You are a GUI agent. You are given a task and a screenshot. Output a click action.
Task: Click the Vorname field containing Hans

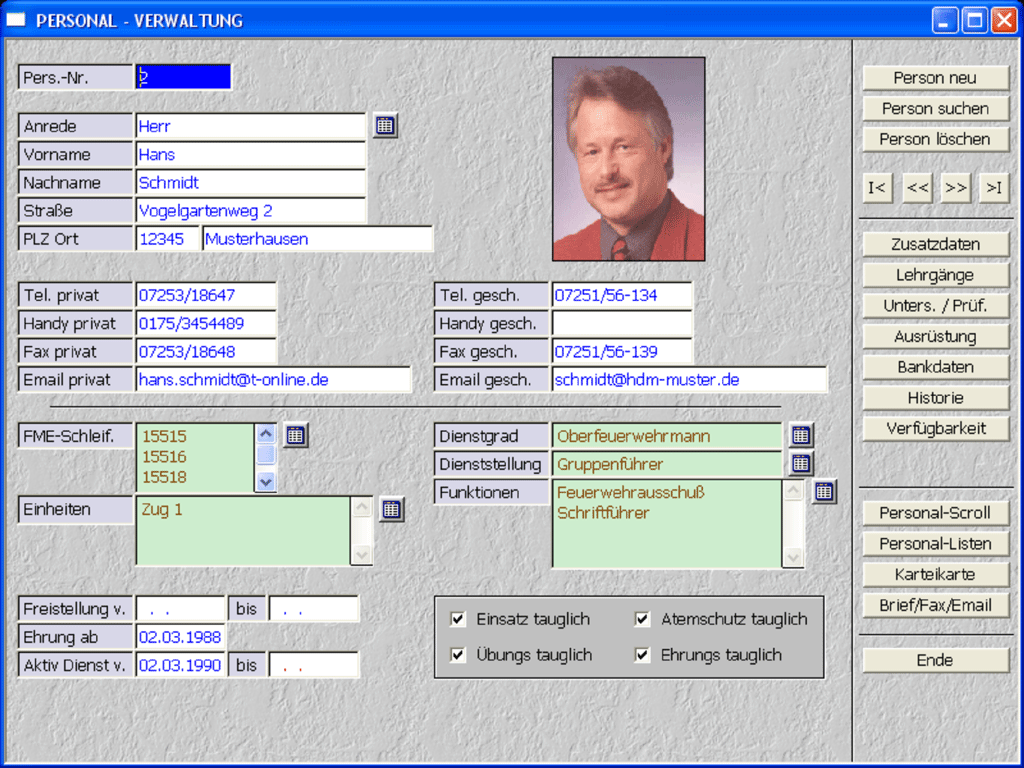pyautogui.click(x=251, y=154)
